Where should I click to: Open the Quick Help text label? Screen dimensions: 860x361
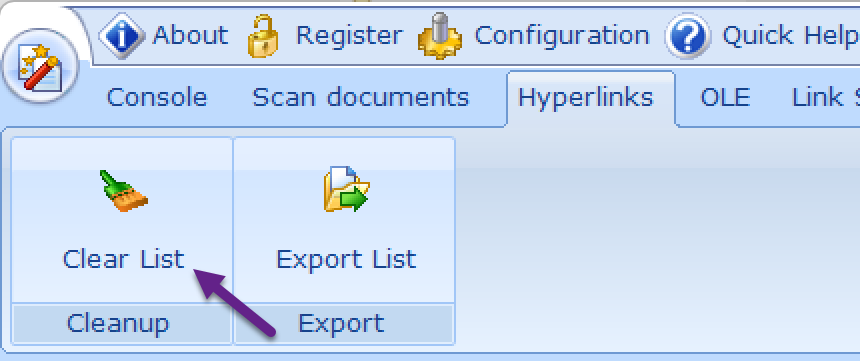(791, 36)
